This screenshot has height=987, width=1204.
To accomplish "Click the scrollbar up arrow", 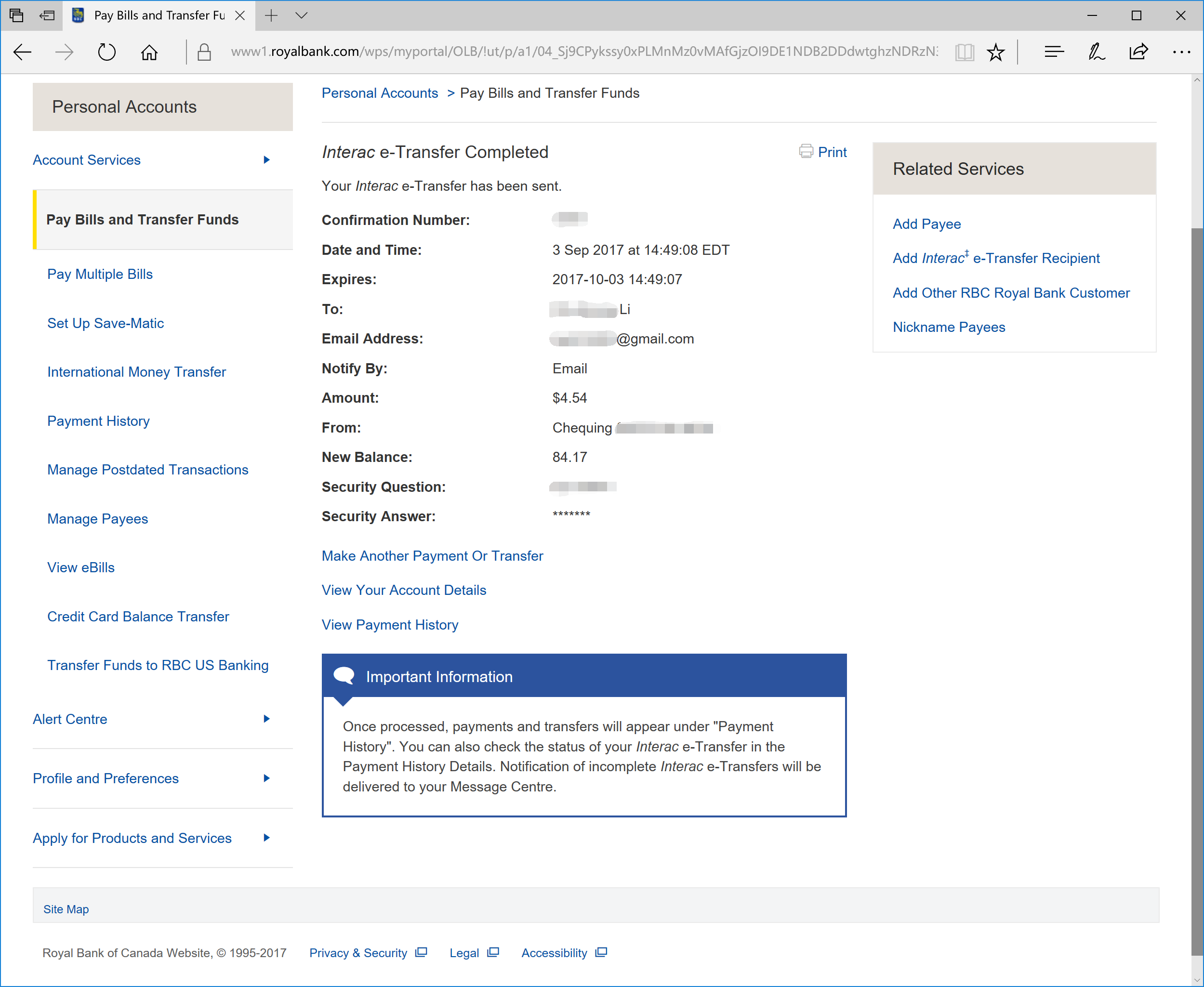I will 1197,81.
